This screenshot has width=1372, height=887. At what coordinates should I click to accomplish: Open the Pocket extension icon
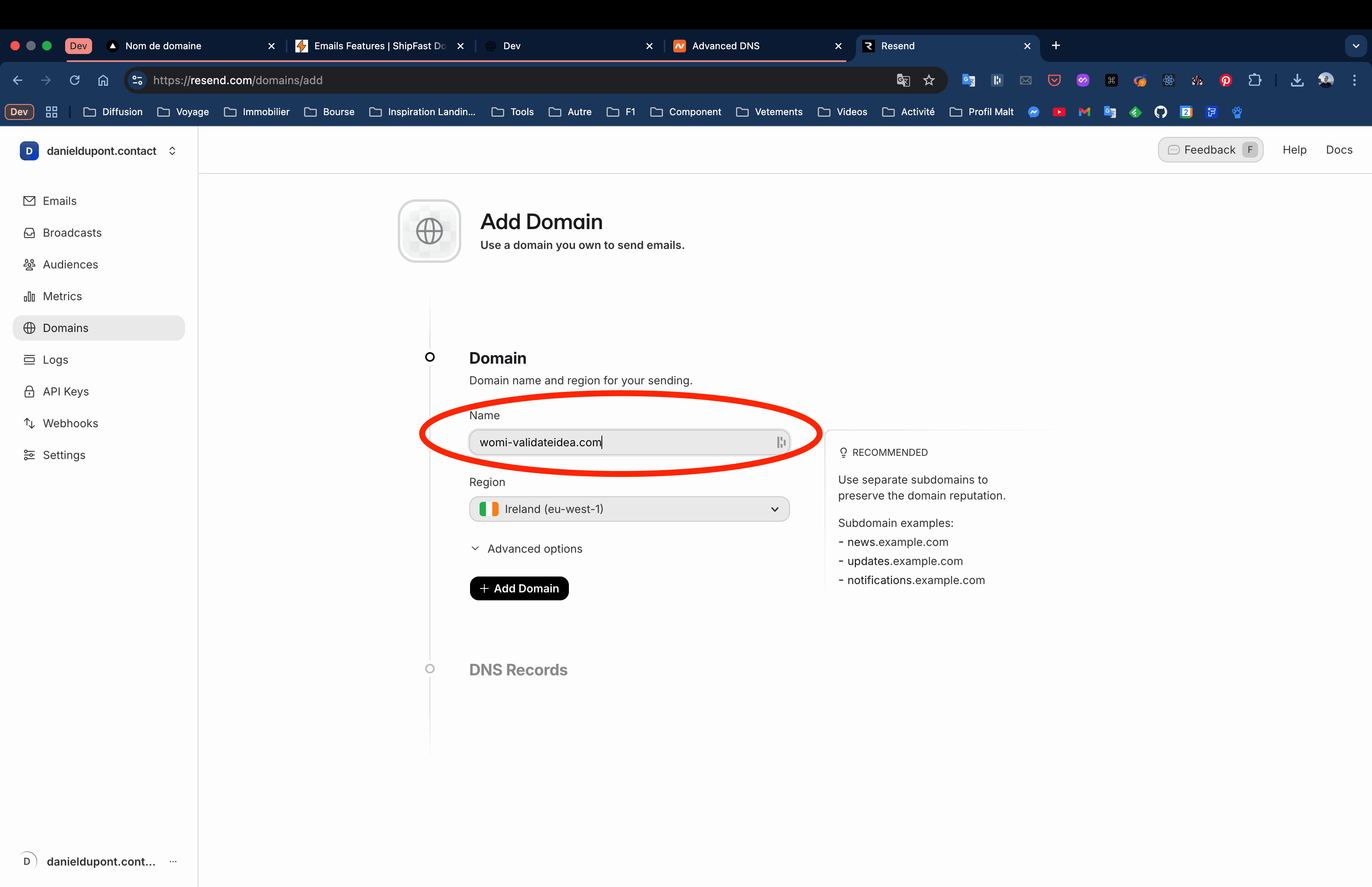pyautogui.click(x=1054, y=80)
